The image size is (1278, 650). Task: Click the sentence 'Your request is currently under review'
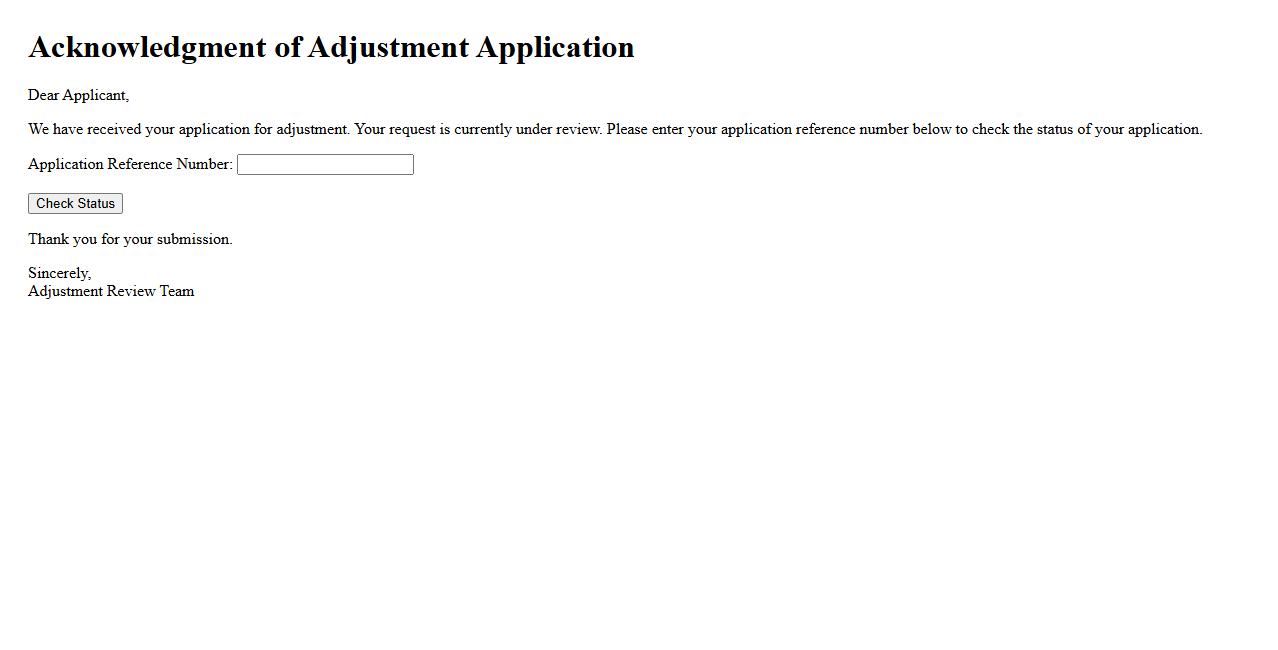478,130
